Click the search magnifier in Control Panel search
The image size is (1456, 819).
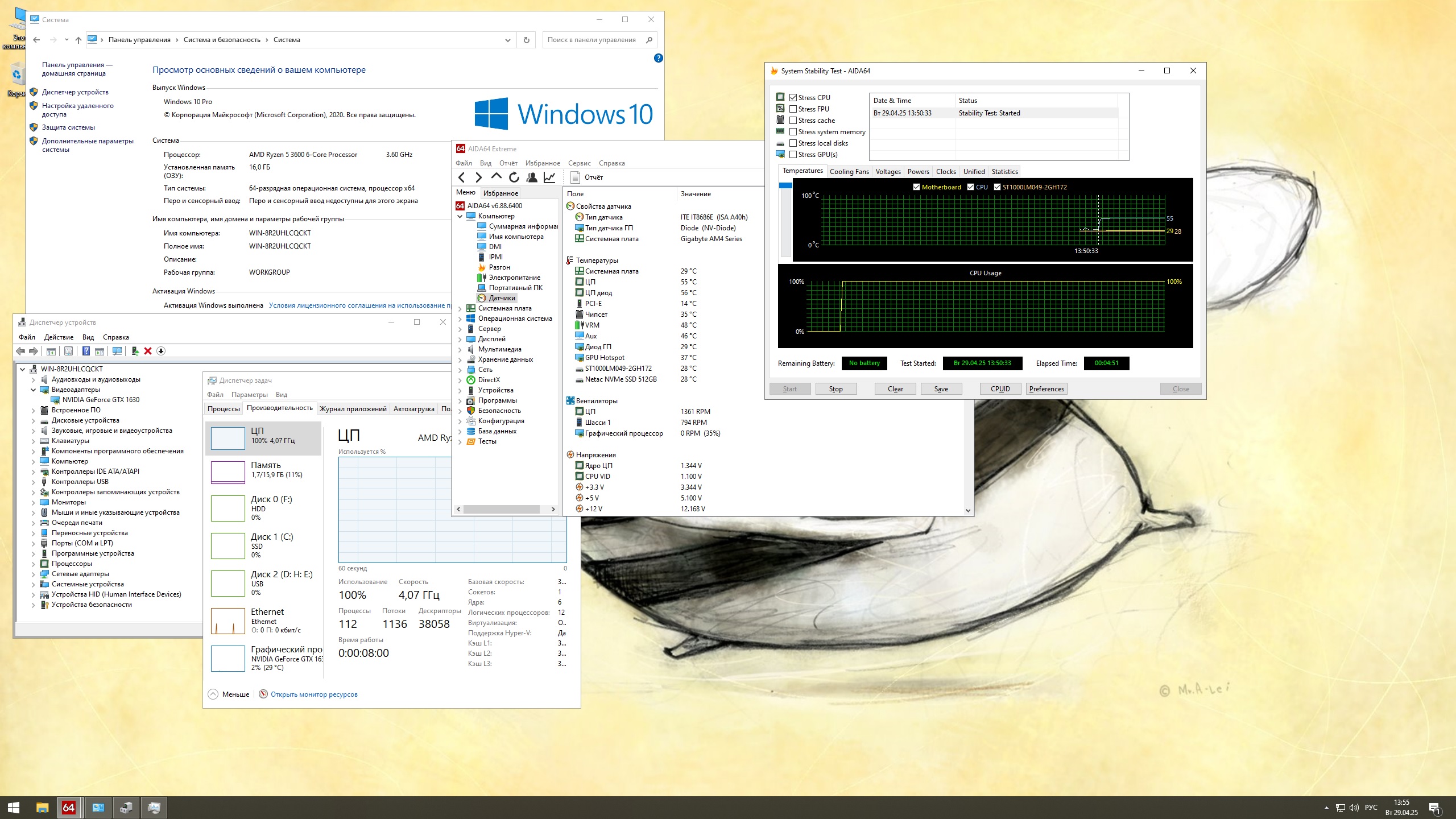click(x=649, y=40)
